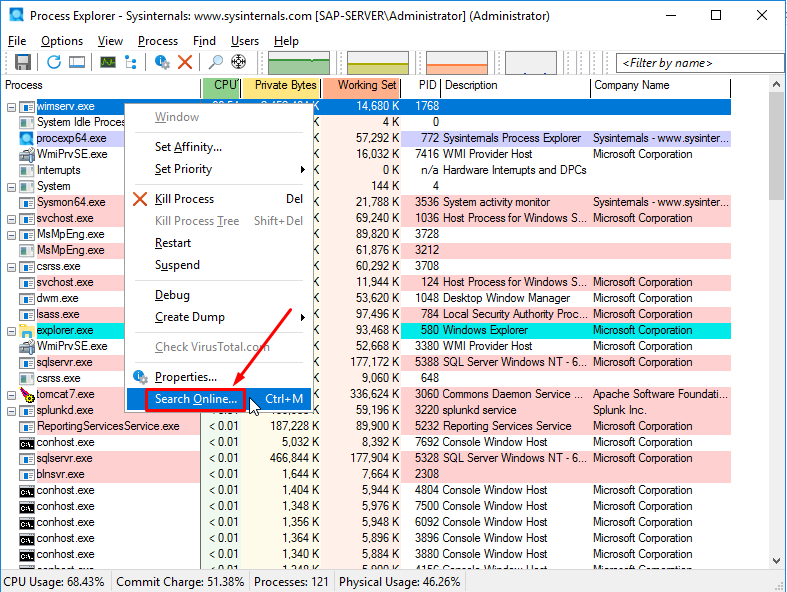The image size is (787, 592).
Task: Open the process Properties toolbar icon
Action: (x=162, y=62)
